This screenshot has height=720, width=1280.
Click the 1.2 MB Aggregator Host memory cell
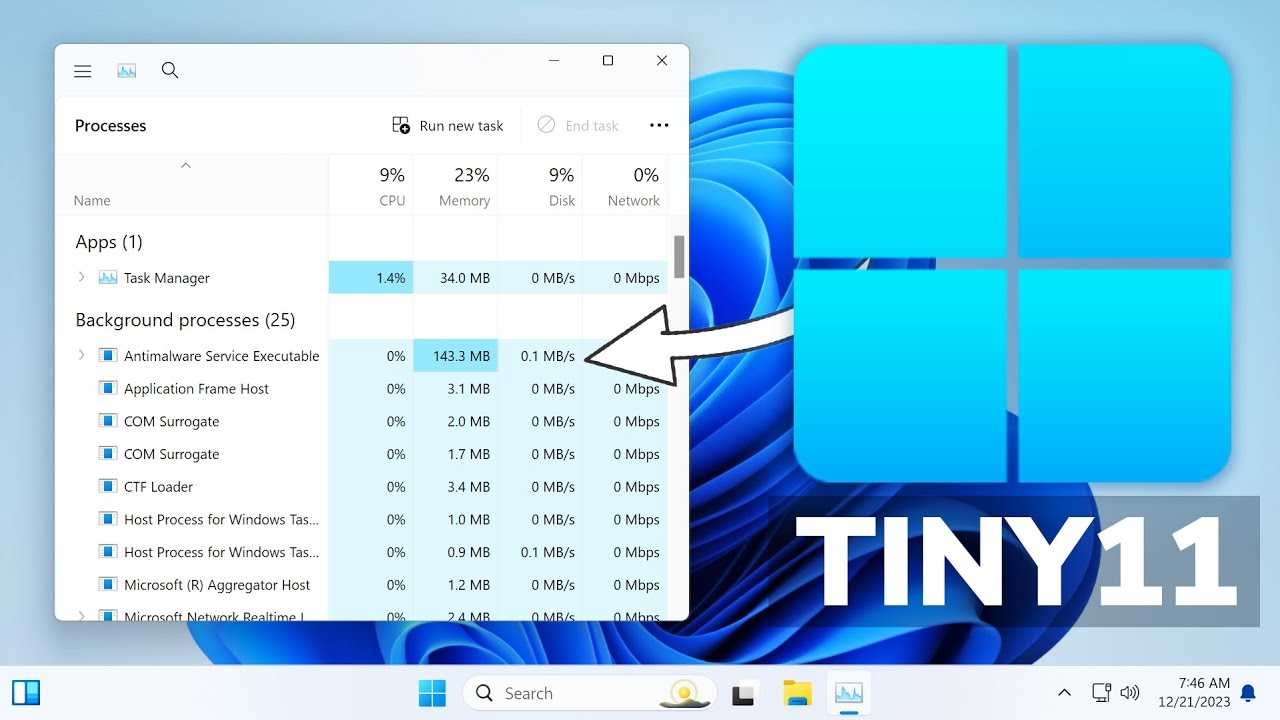point(455,585)
